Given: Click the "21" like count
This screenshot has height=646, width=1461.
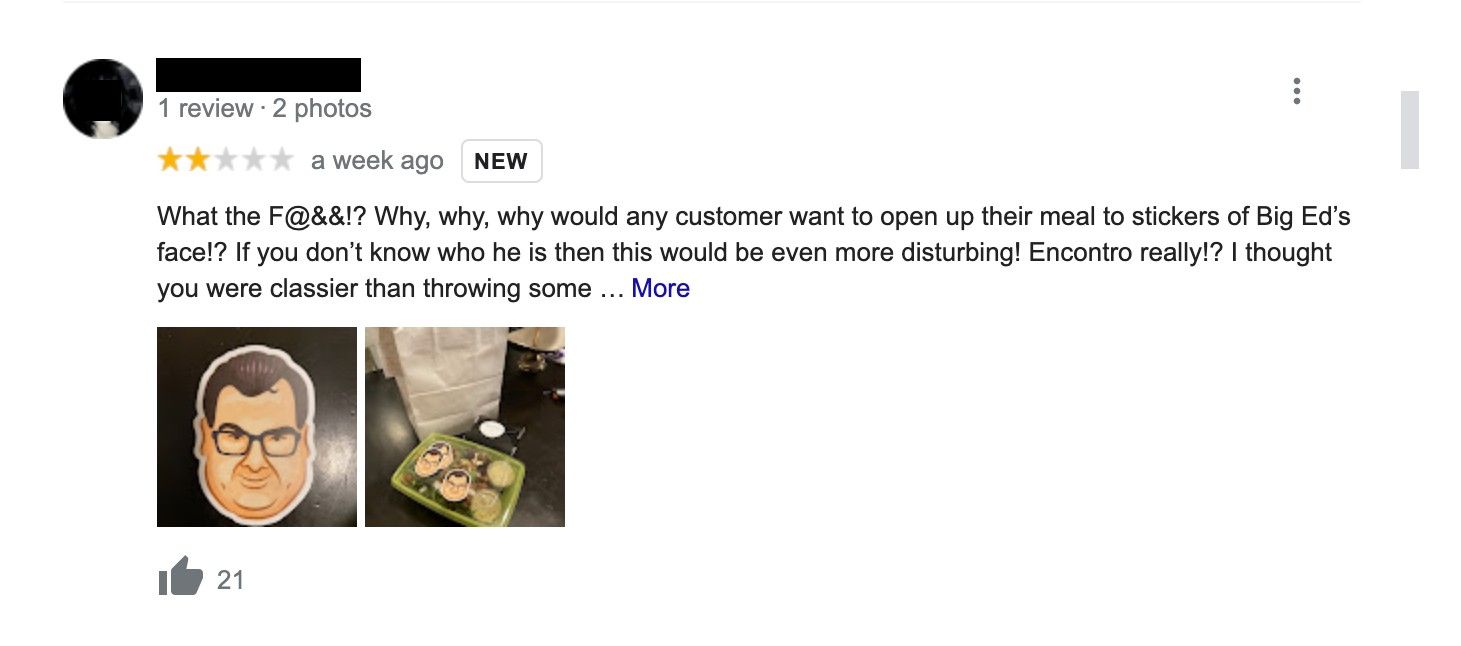Looking at the screenshot, I should [x=231, y=579].
